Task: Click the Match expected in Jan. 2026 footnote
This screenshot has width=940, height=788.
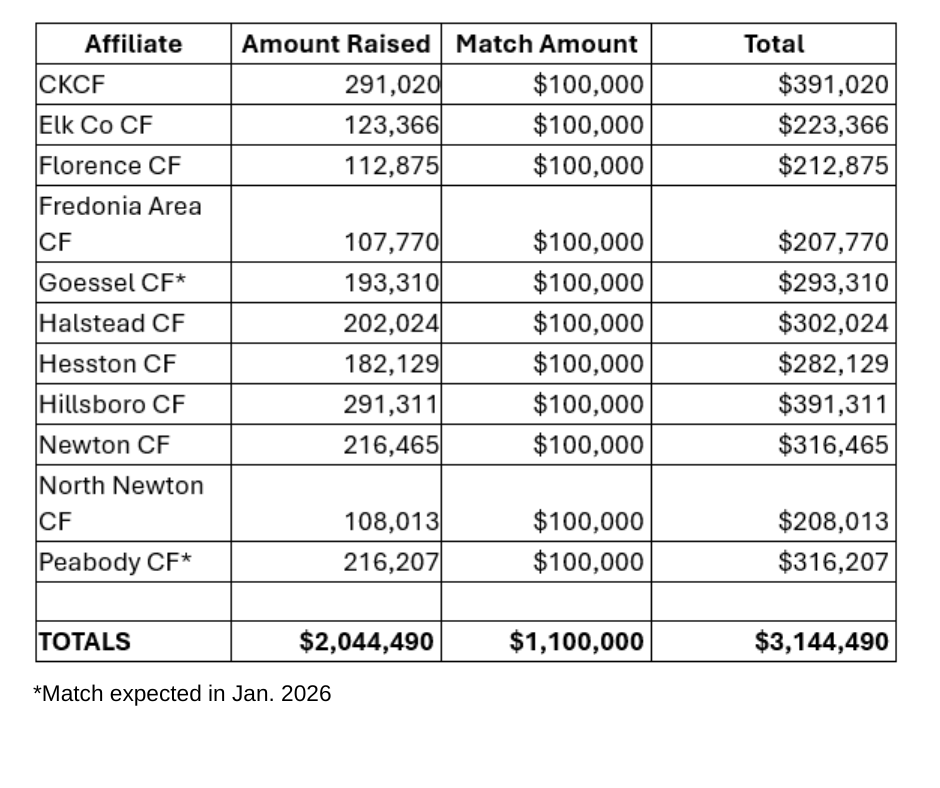Action: point(182,693)
